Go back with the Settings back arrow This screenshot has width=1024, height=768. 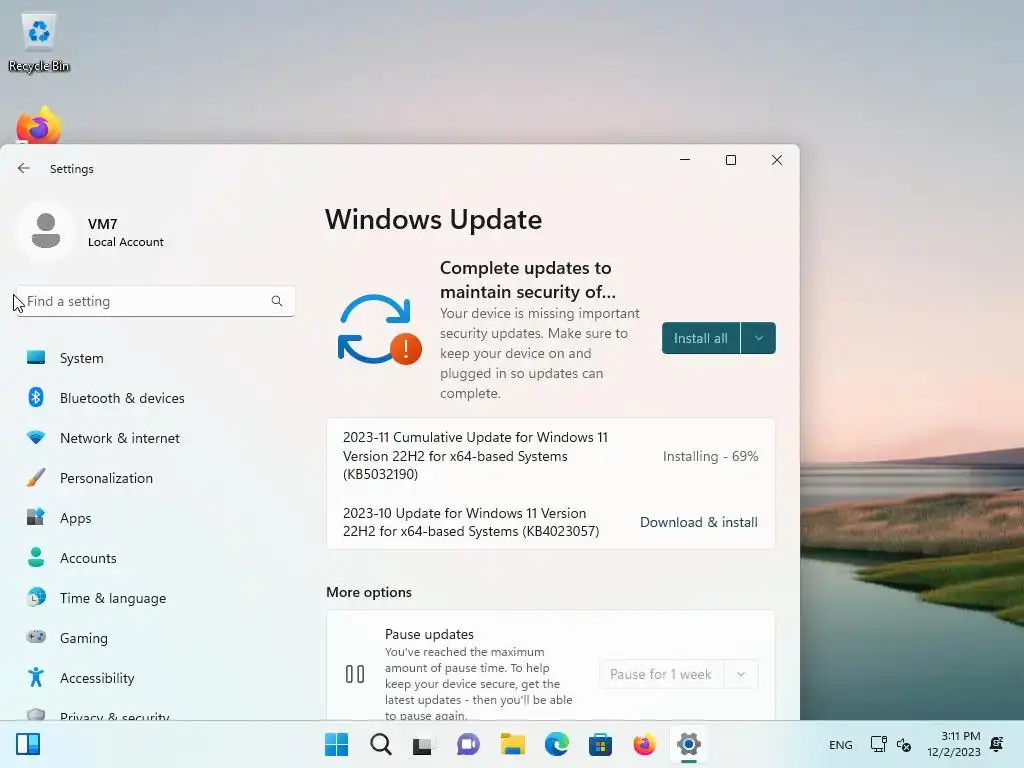(24, 168)
